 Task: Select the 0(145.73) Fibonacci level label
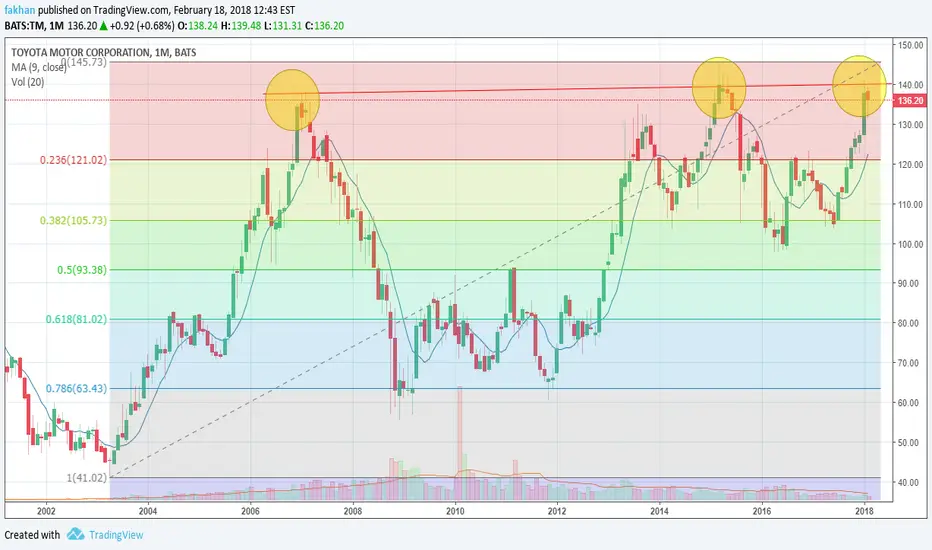84,62
